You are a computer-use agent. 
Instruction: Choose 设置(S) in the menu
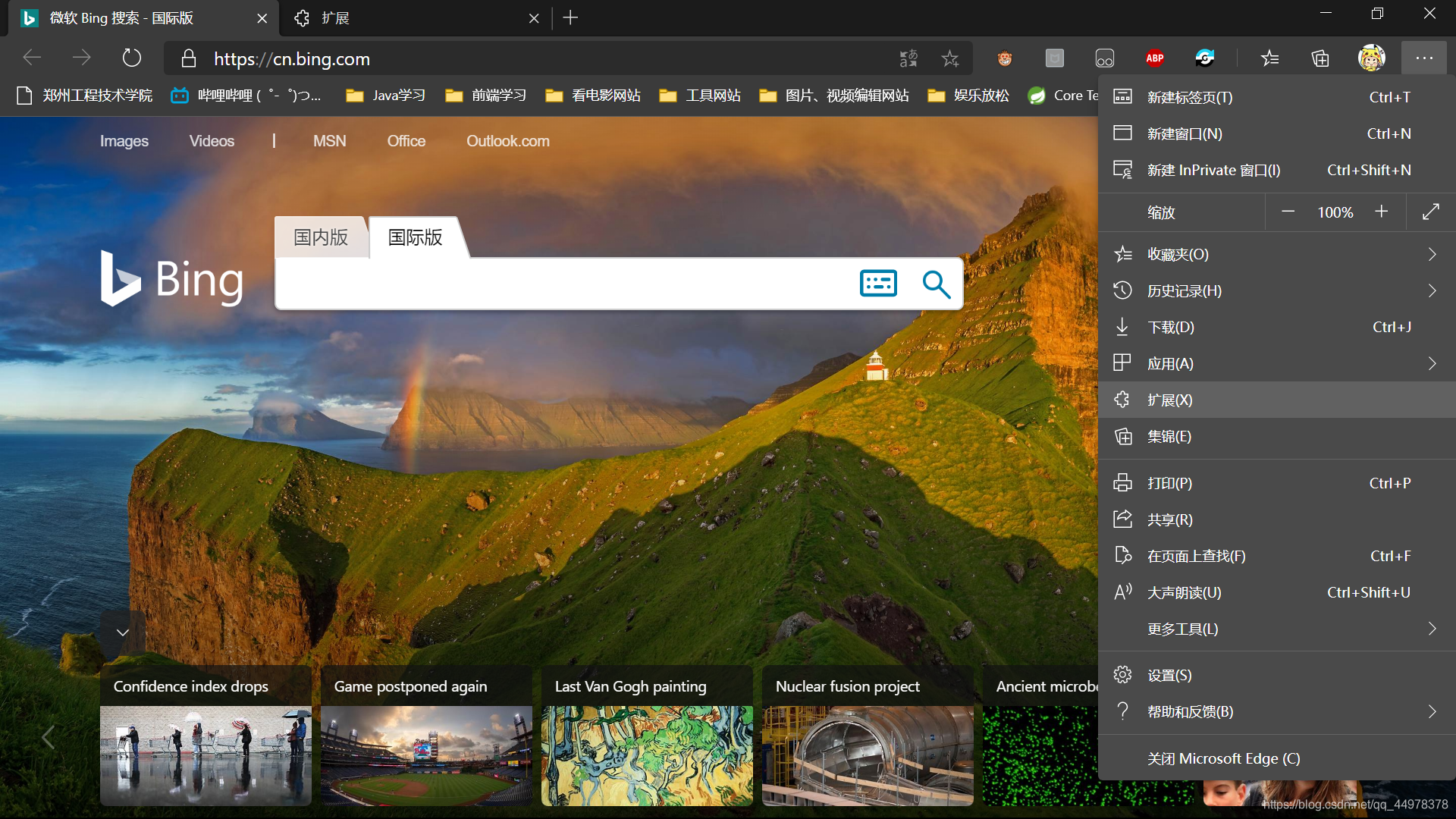(1277, 675)
